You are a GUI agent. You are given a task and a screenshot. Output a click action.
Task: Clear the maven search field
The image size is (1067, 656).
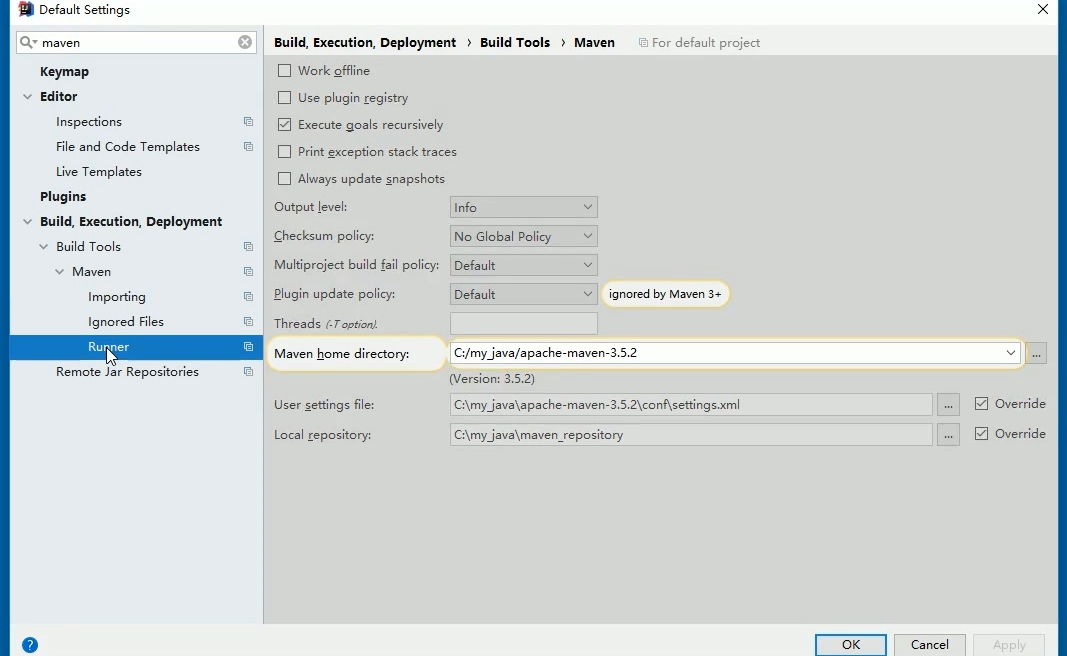(x=245, y=42)
